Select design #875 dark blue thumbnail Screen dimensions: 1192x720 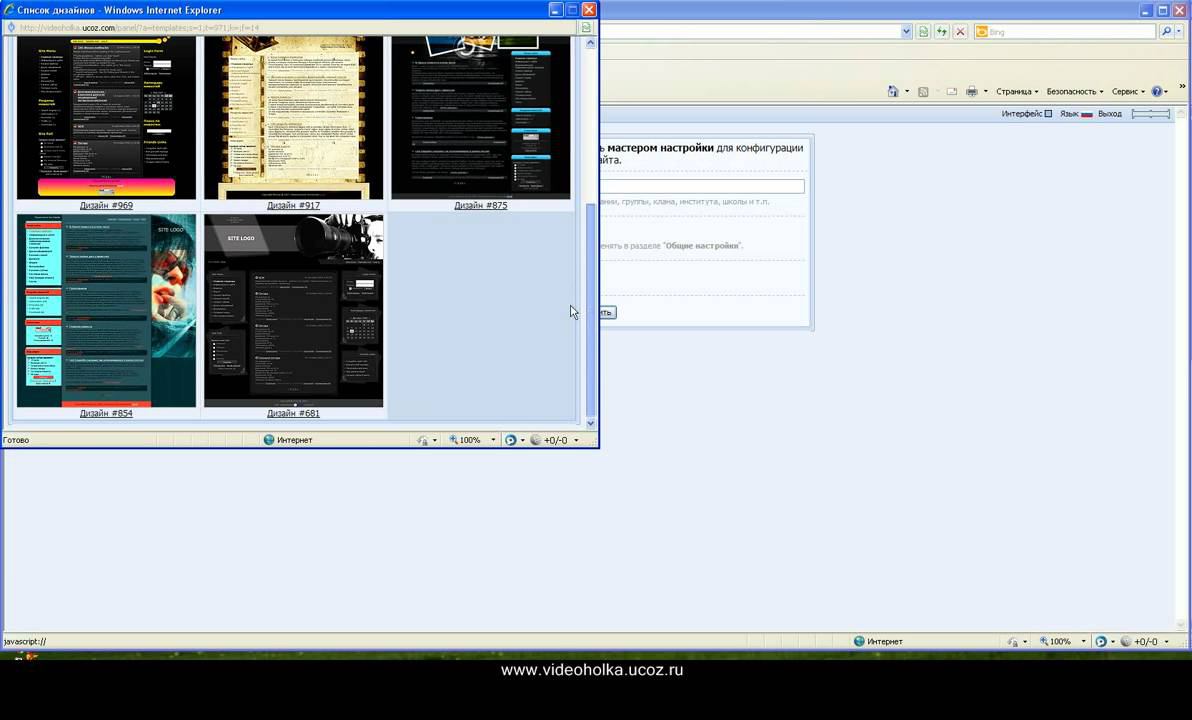(480, 118)
